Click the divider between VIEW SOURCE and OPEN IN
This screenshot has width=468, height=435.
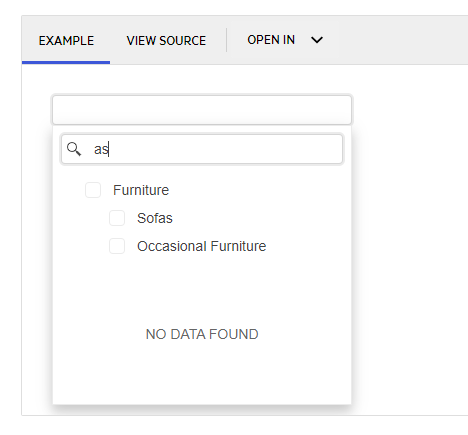227,40
